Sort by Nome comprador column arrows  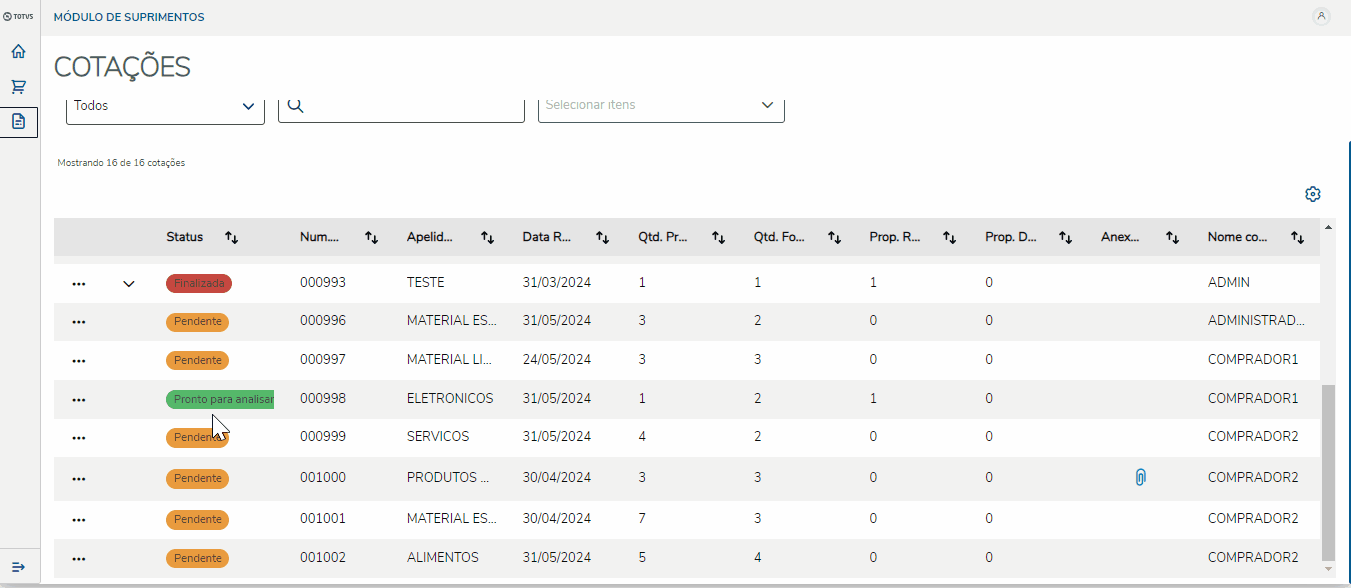coord(1297,238)
